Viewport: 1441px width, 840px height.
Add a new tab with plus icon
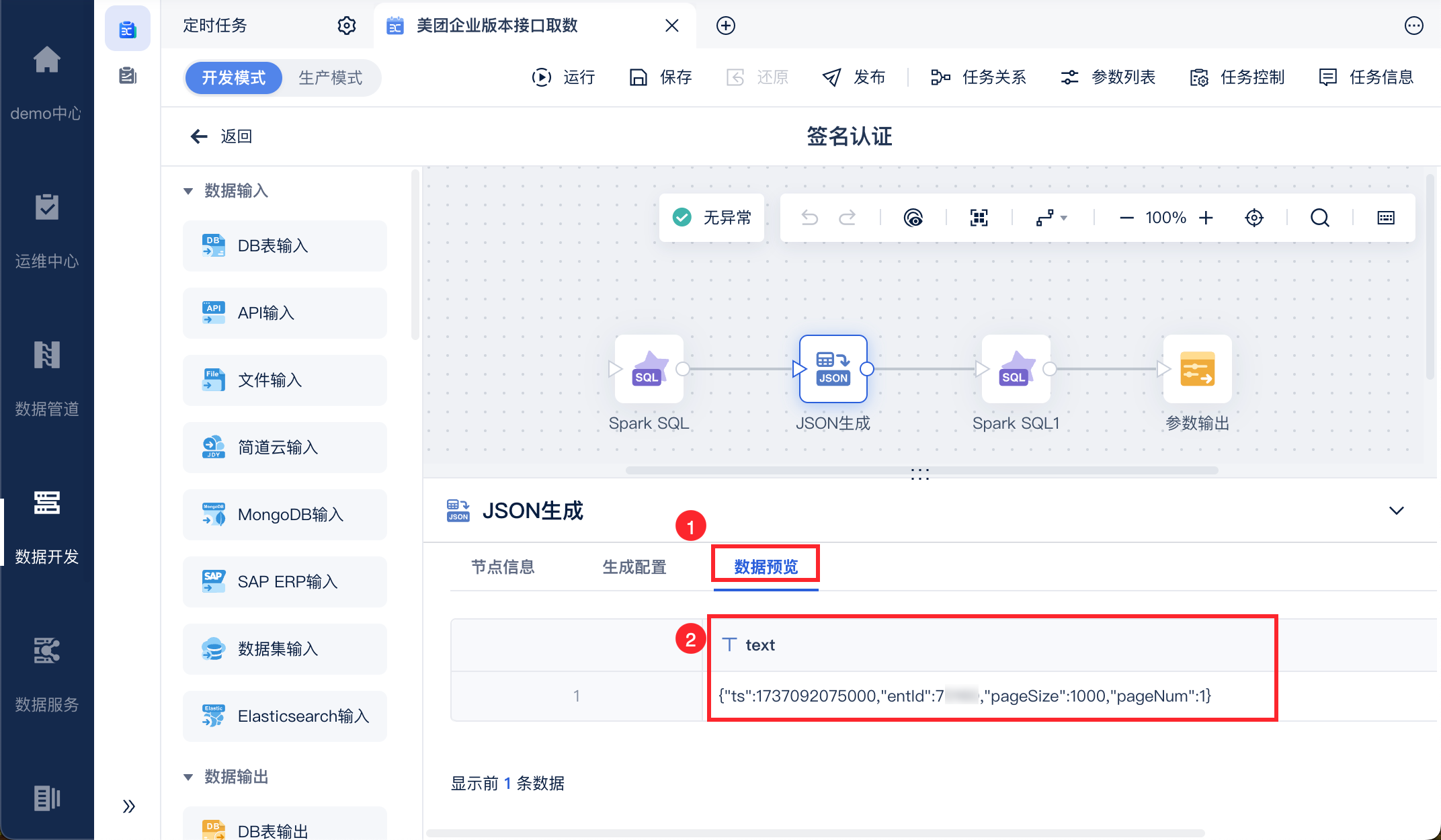pyautogui.click(x=725, y=26)
